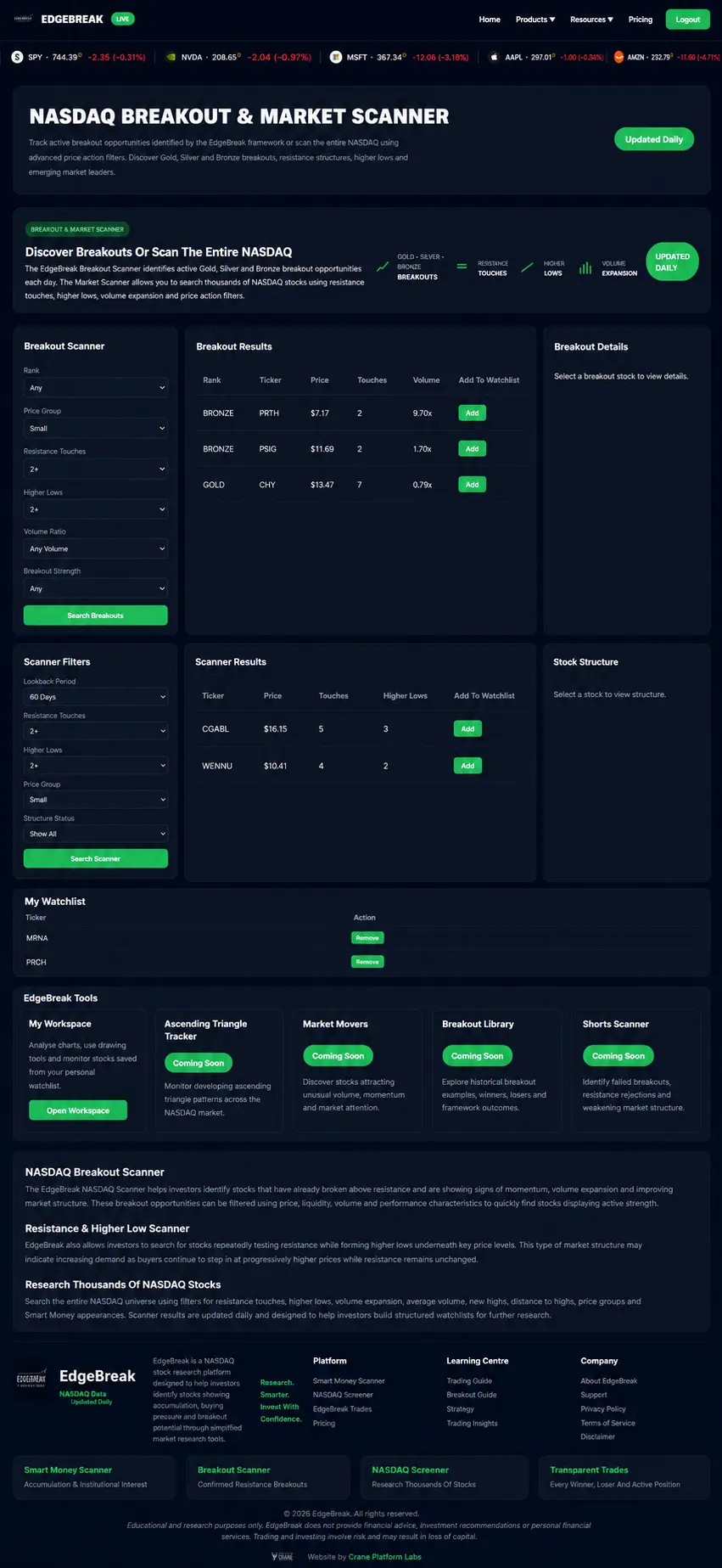Open the Breakout Strength dropdown
722x1568 pixels.
(x=96, y=589)
